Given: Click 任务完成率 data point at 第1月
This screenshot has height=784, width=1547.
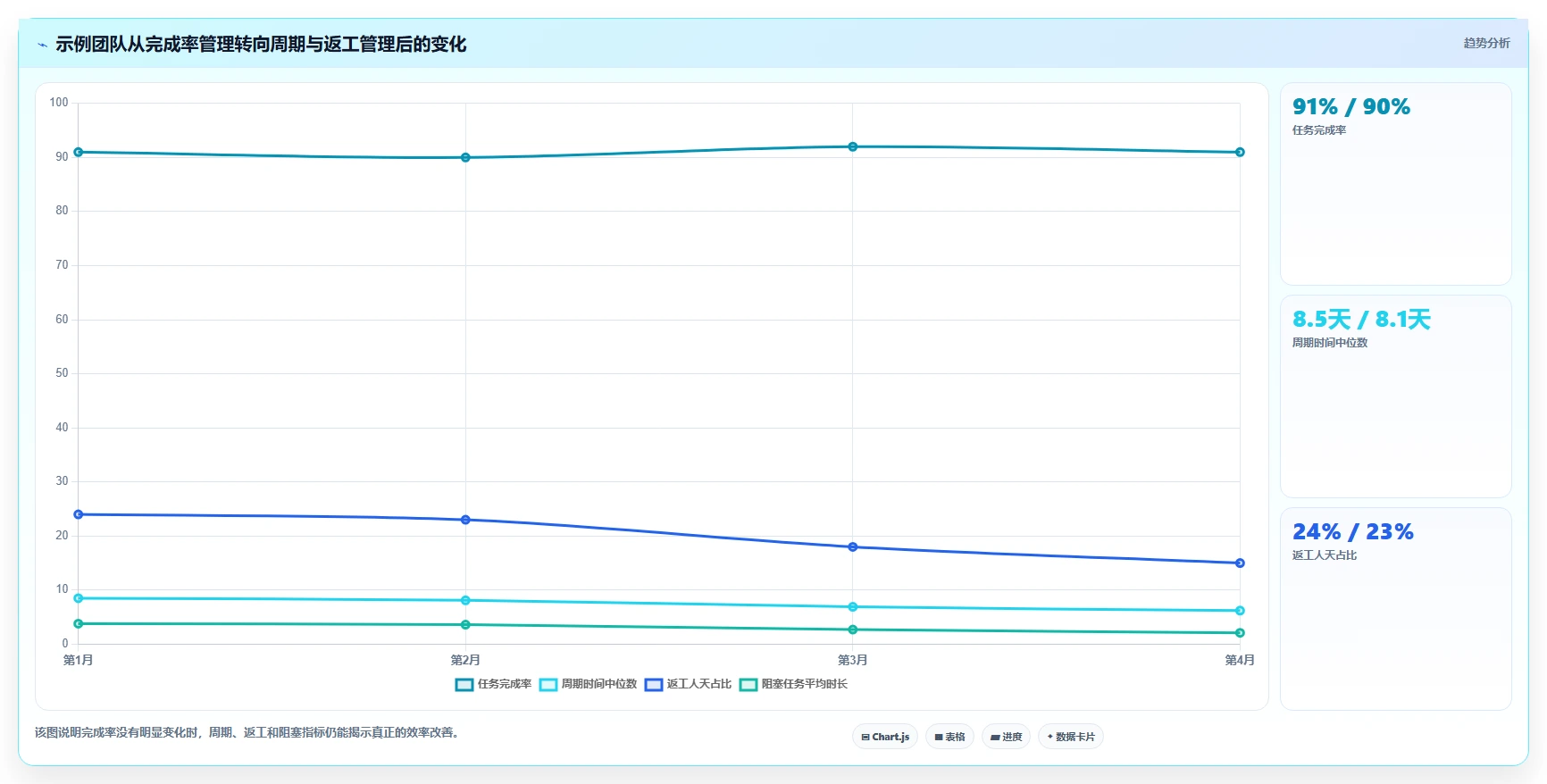Looking at the screenshot, I should click(79, 152).
